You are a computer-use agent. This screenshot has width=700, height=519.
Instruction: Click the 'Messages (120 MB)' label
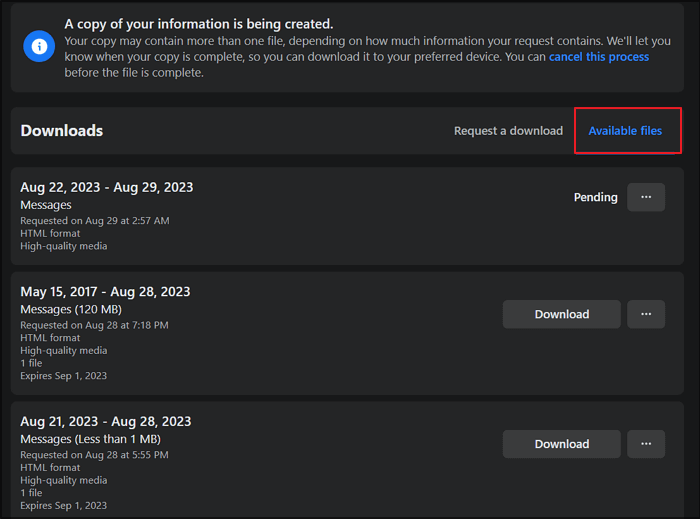coord(71,310)
